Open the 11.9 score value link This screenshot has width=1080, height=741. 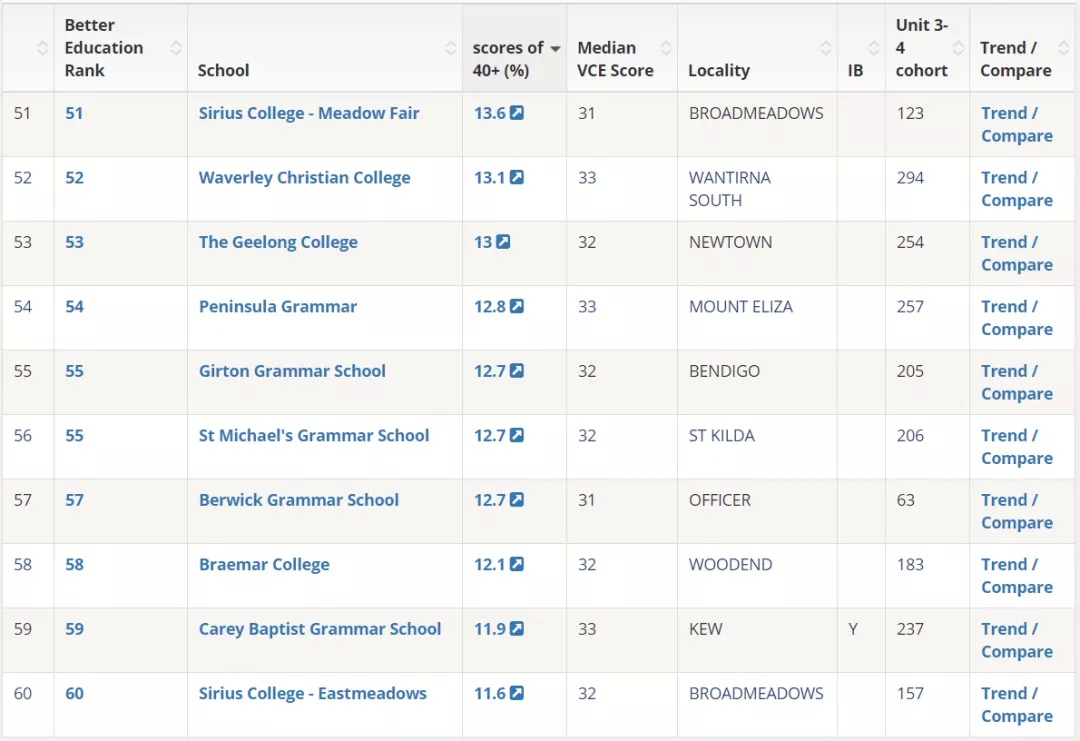pos(490,629)
